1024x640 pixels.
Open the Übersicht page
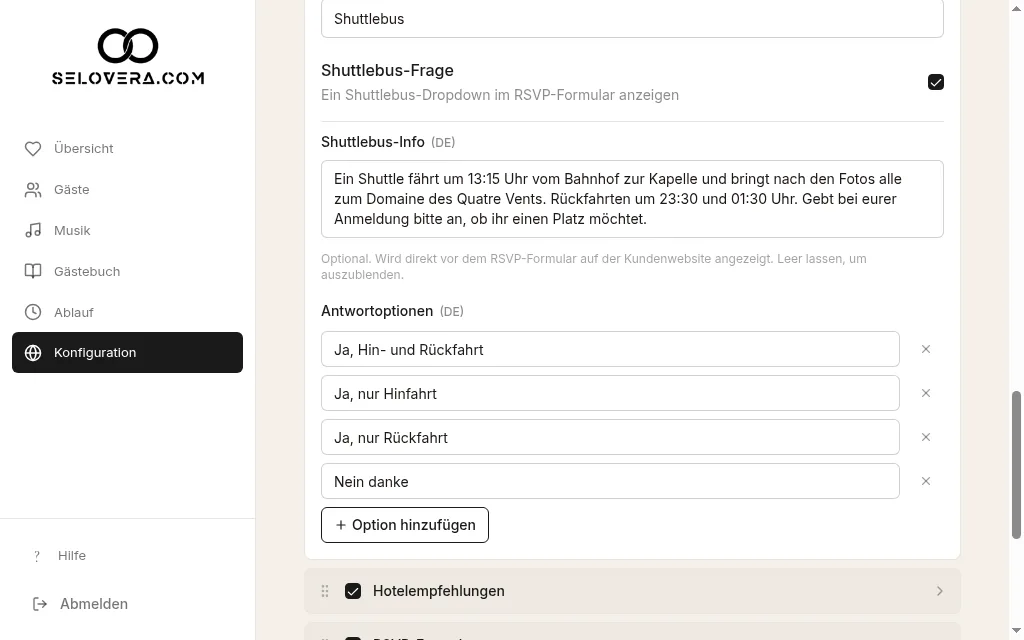(x=127, y=149)
